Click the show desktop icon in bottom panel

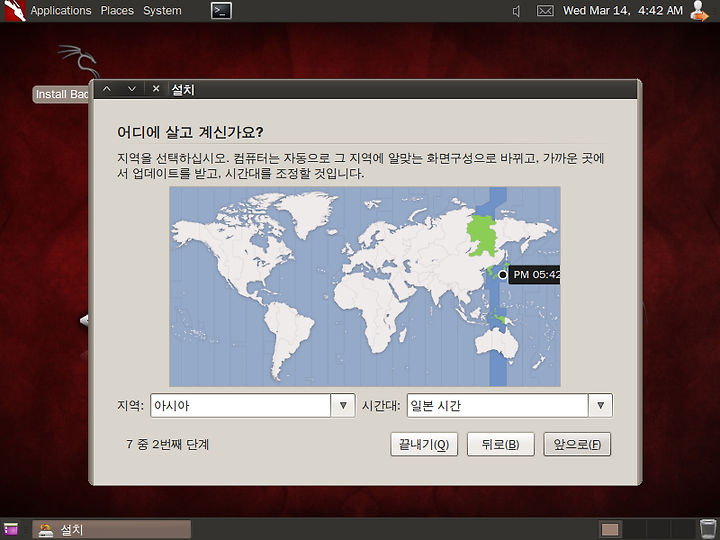[11, 529]
